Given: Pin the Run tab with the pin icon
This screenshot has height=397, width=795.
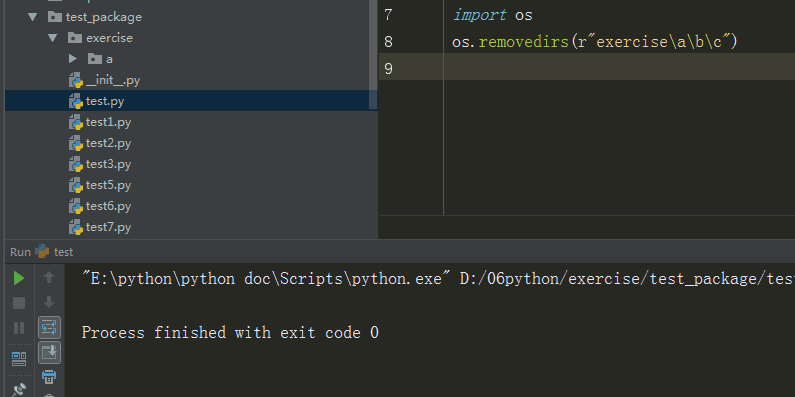Looking at the screenshot, I should pyautogui.click(x=19, y=389).
